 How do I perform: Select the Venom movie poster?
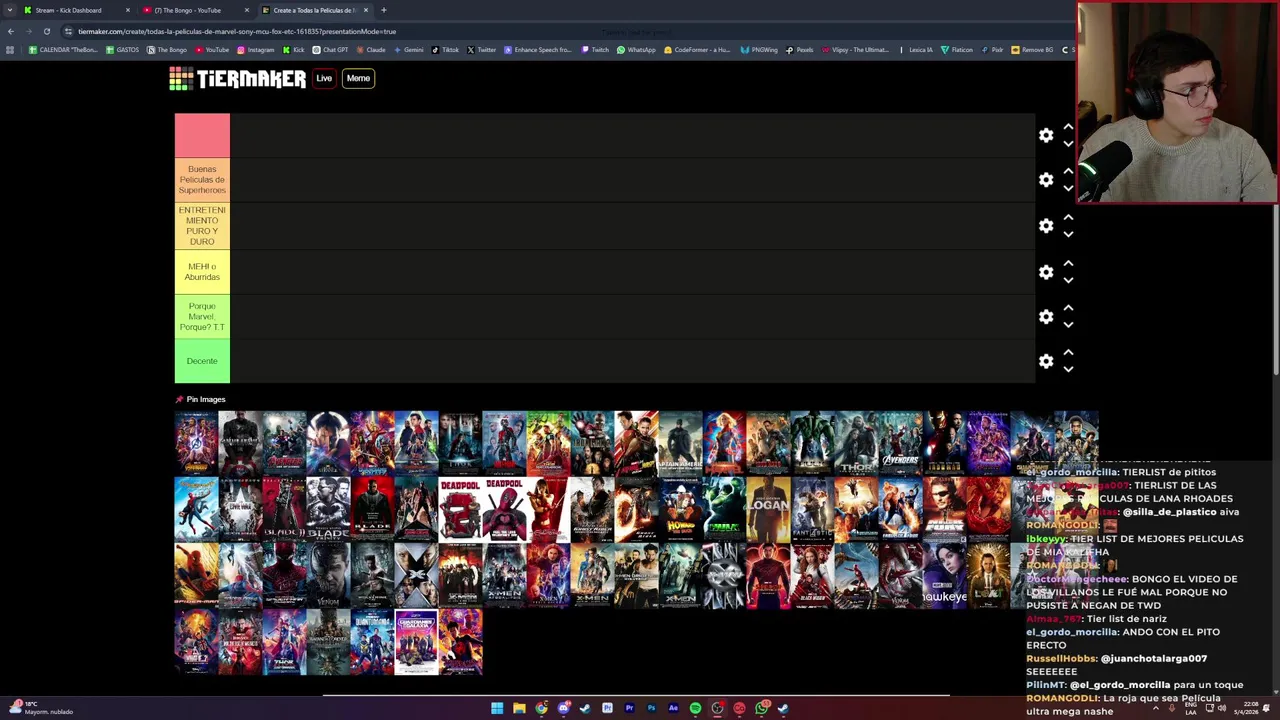328,575
